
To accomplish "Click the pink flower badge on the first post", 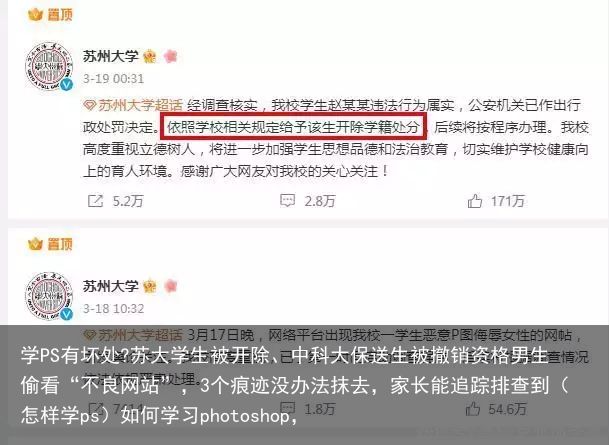I will tap(171, 56).
